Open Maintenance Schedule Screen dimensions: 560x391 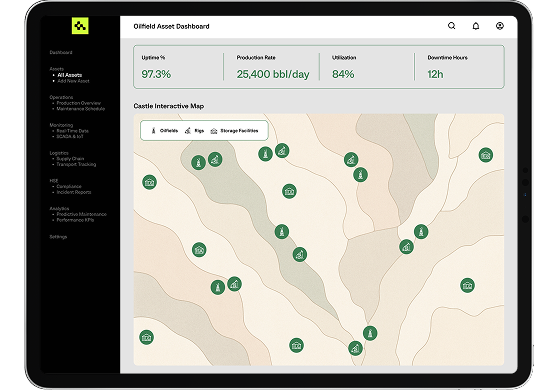[81, 109]
